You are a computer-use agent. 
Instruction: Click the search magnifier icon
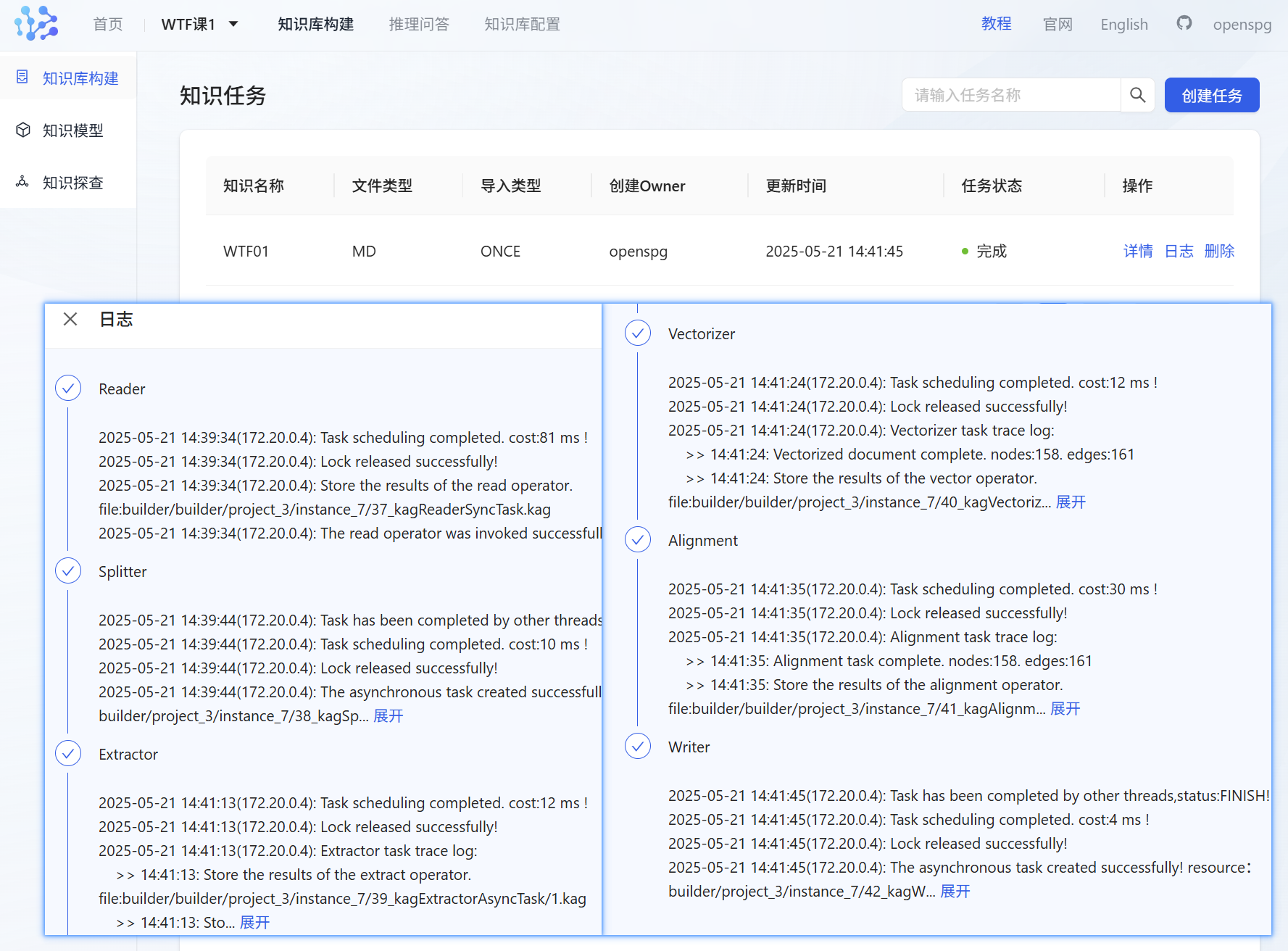pyautogui.click(x=1137, y=95)
